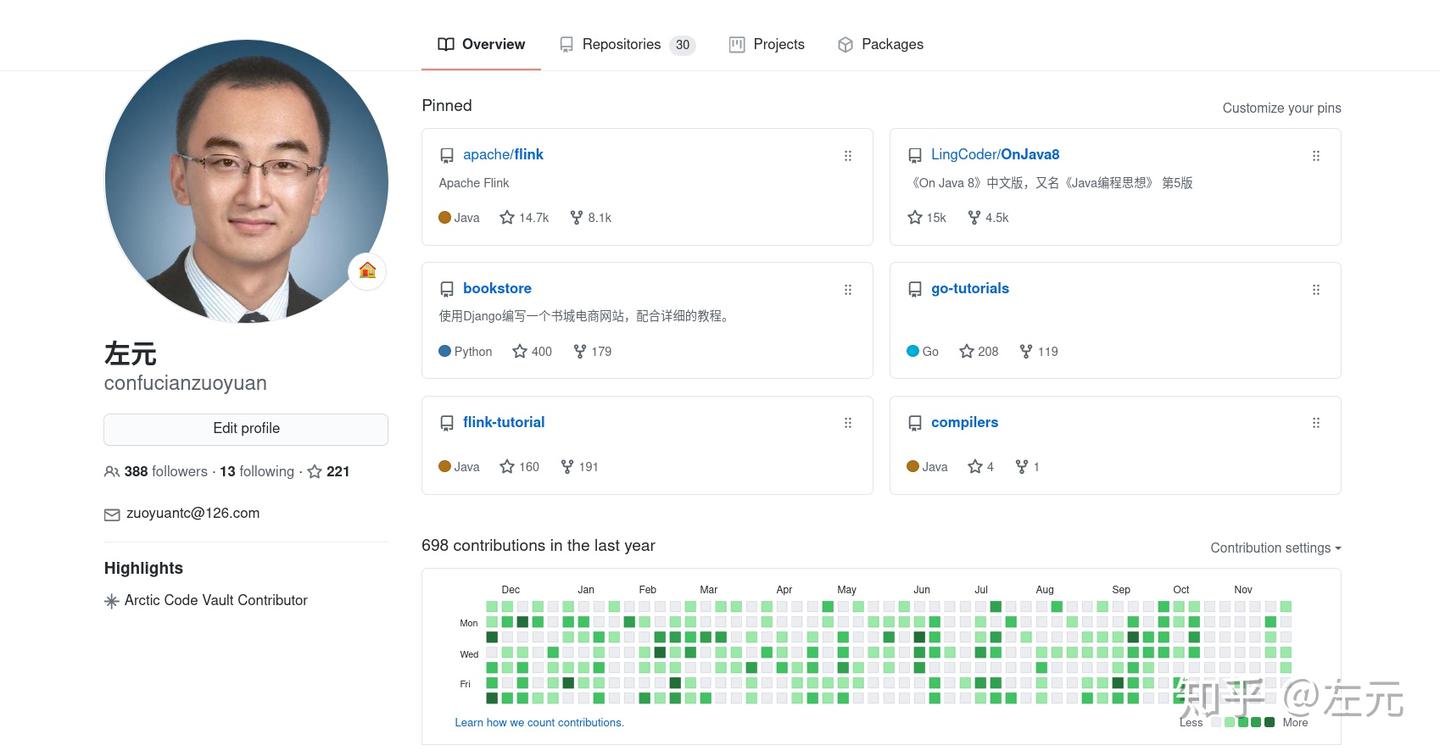Click the drag handle on bookstore card
This screenshot has width=1440, height=756.
pos(848,290)
